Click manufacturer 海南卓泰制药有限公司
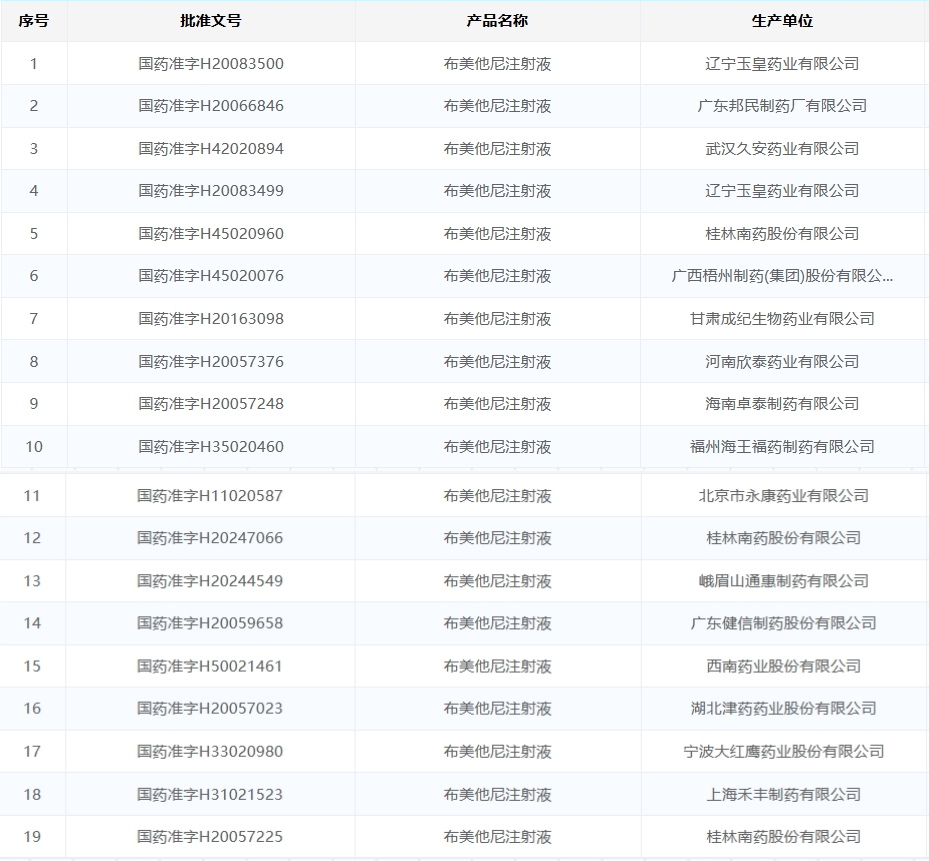Viewport: 929px width, 861px height. click(x=782, y=404)
